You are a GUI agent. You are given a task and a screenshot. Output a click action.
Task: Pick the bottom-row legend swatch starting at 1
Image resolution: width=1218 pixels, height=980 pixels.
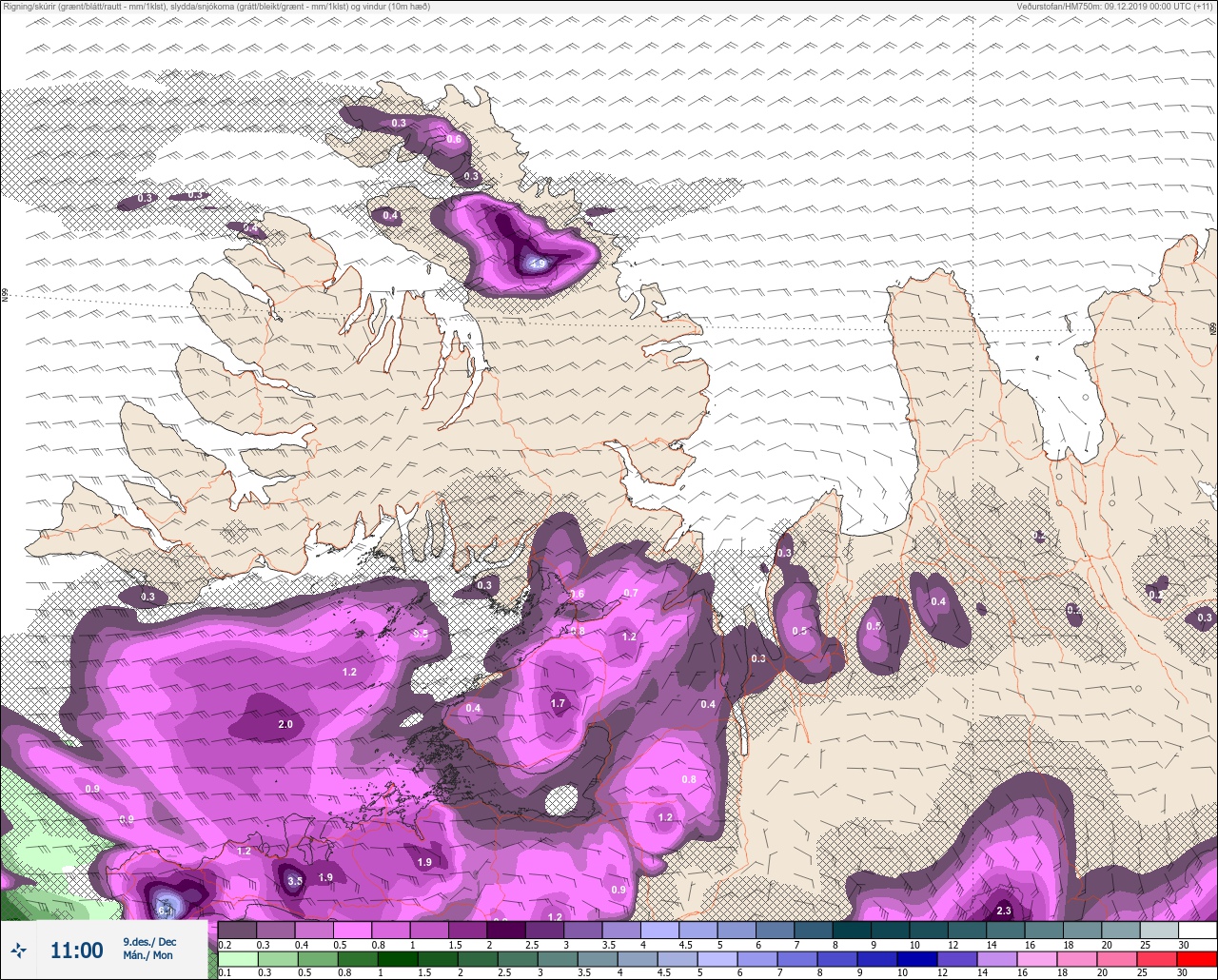(x=397, y=958)
